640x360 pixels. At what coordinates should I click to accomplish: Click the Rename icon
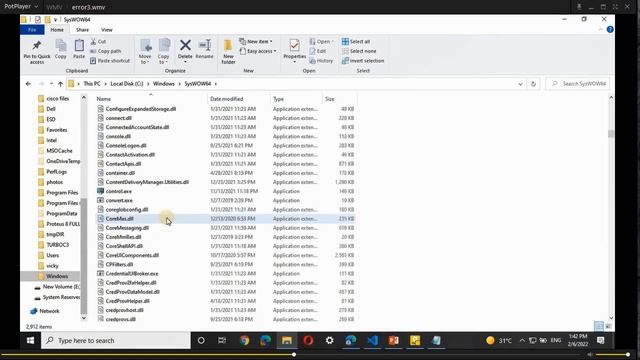204,45
